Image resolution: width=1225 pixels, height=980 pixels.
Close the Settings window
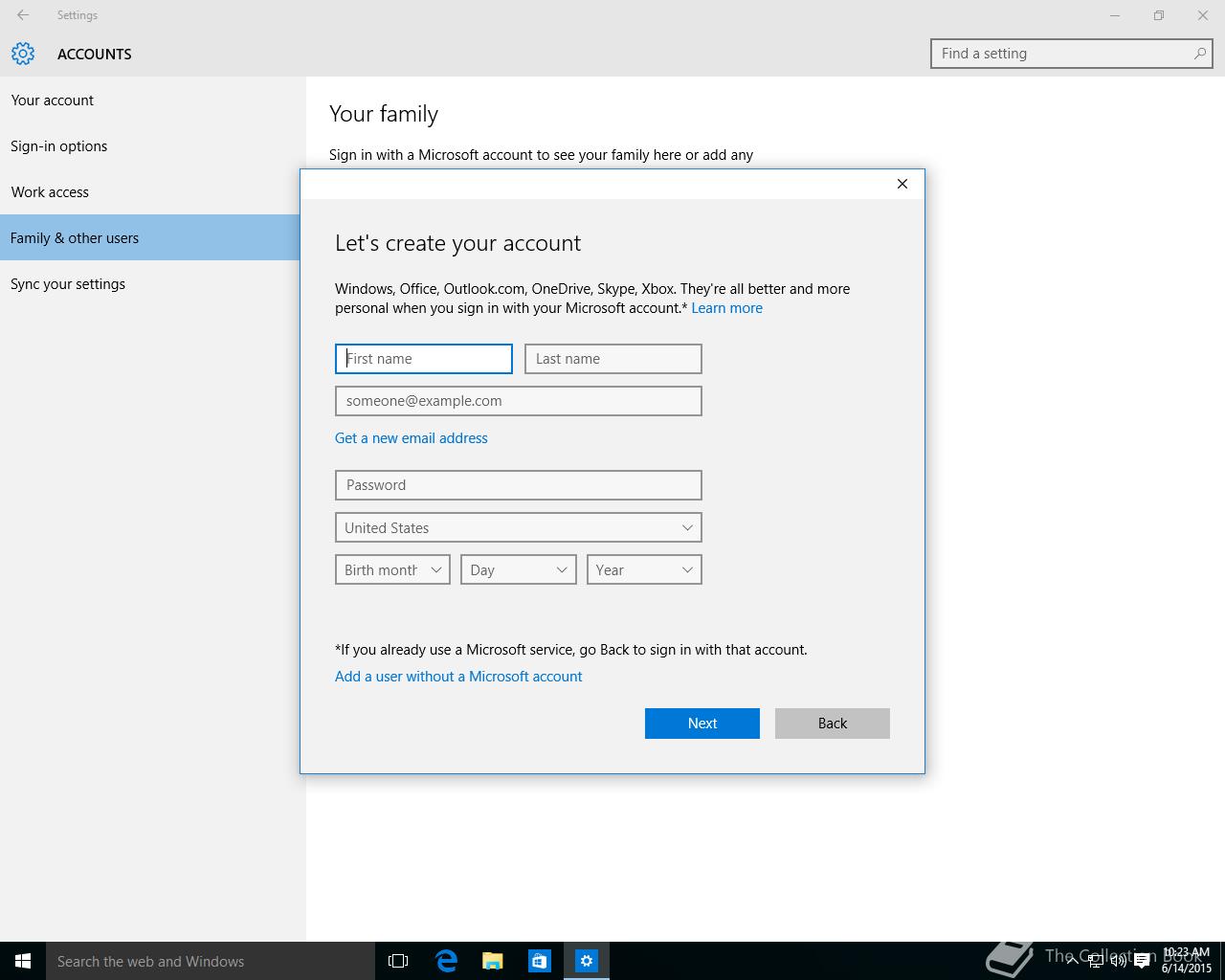point(1203,15)
